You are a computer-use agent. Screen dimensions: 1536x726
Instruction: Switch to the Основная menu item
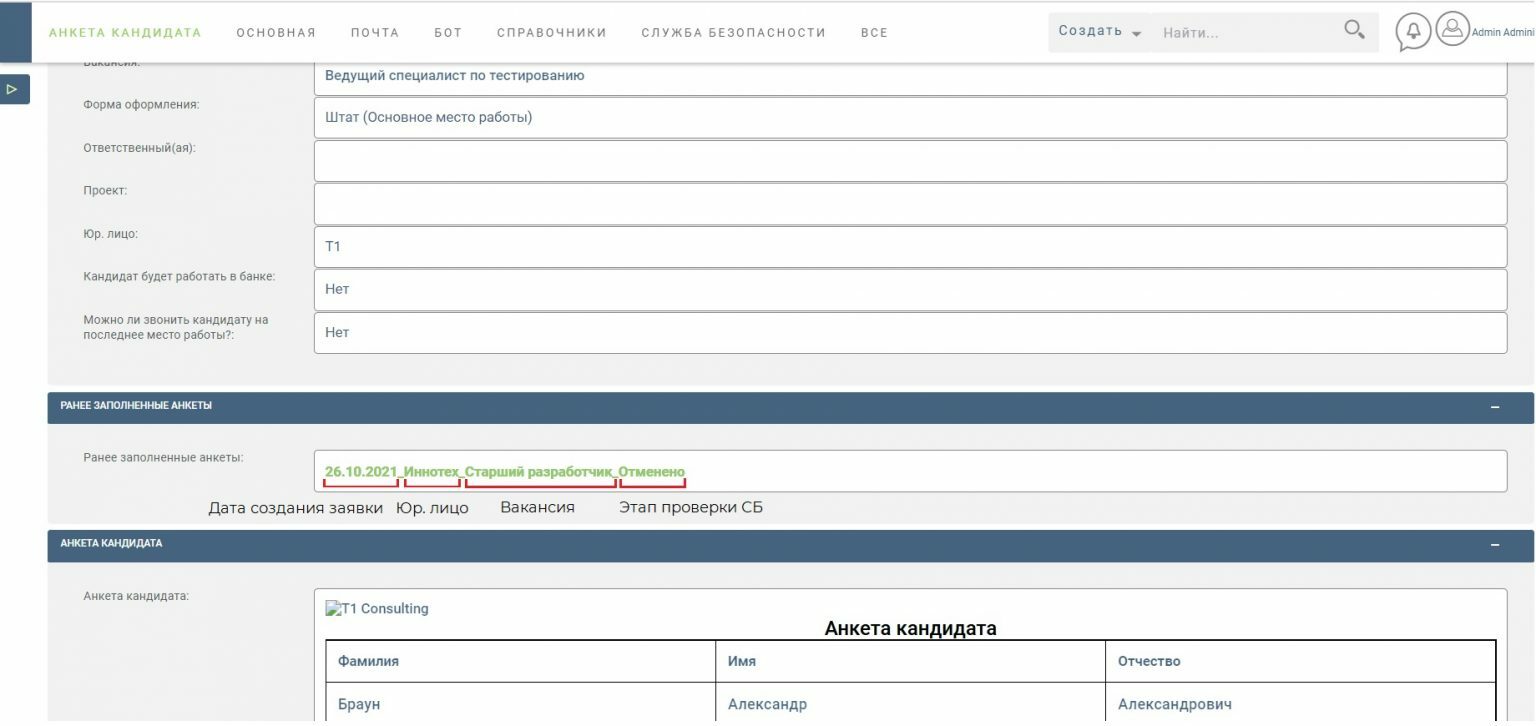(x=276, y=33)
